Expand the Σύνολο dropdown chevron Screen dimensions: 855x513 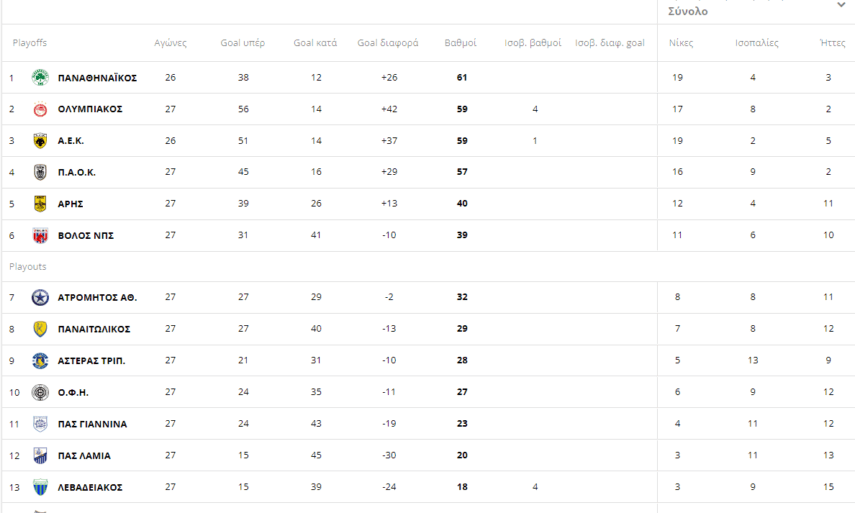coord(841,5)
